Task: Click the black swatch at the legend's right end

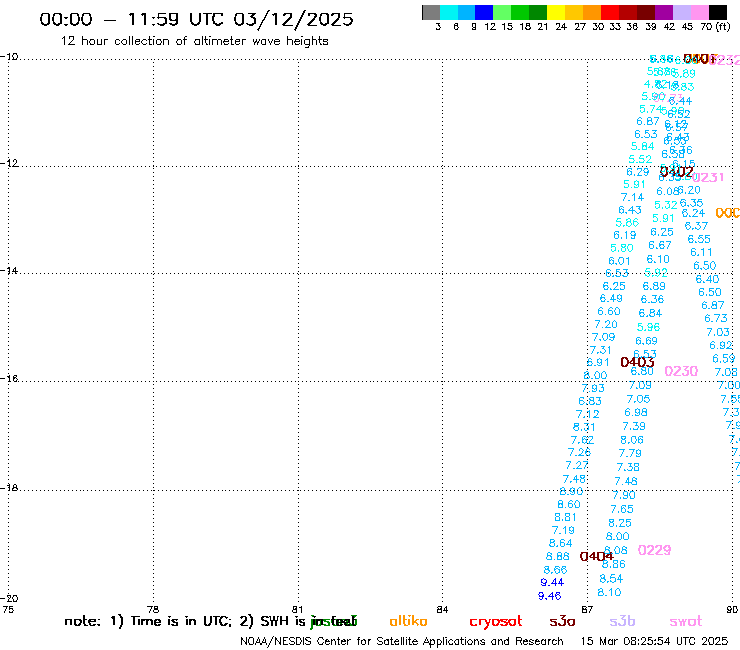Action: 718,13
